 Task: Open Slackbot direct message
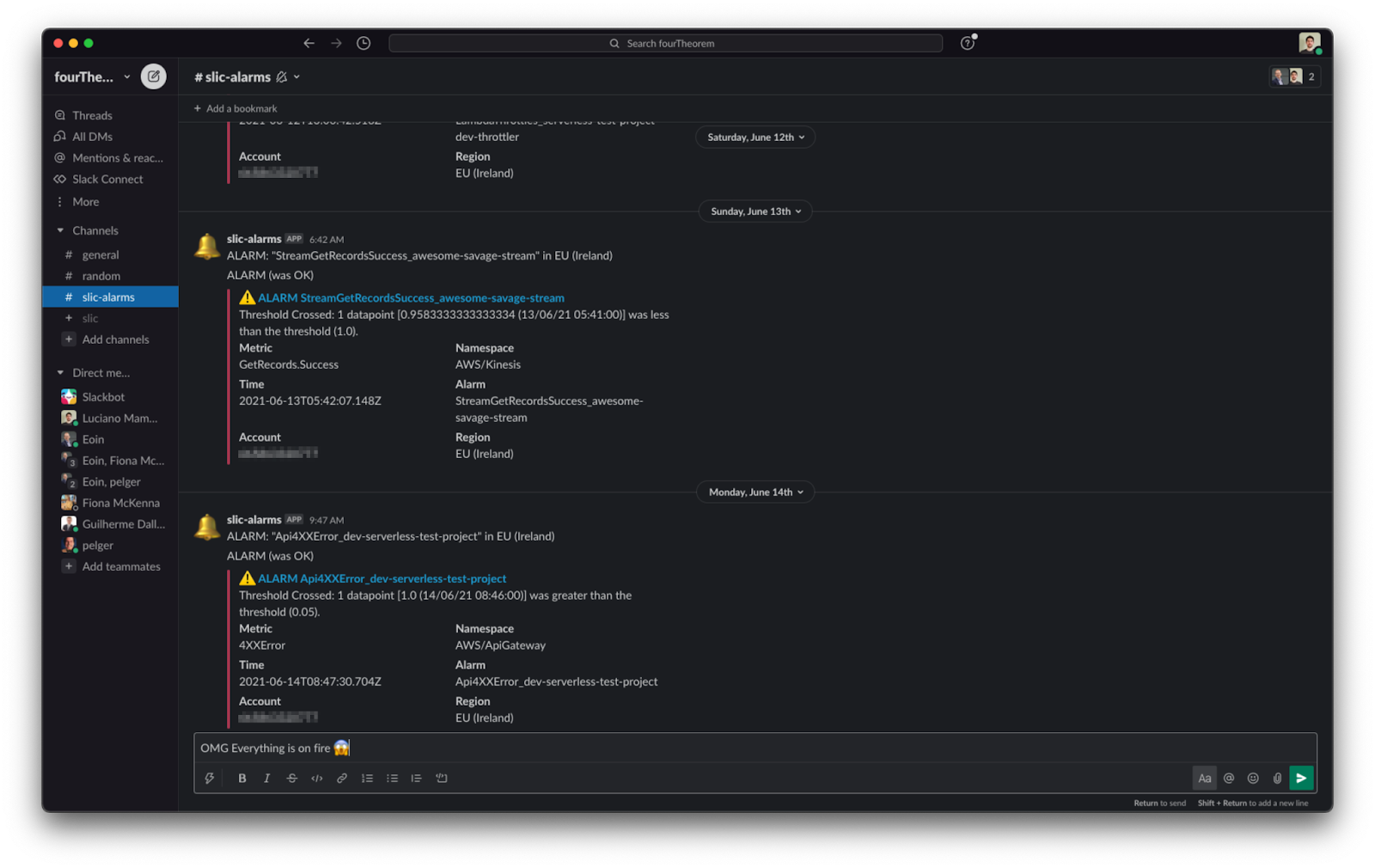(x=103, y=397)
